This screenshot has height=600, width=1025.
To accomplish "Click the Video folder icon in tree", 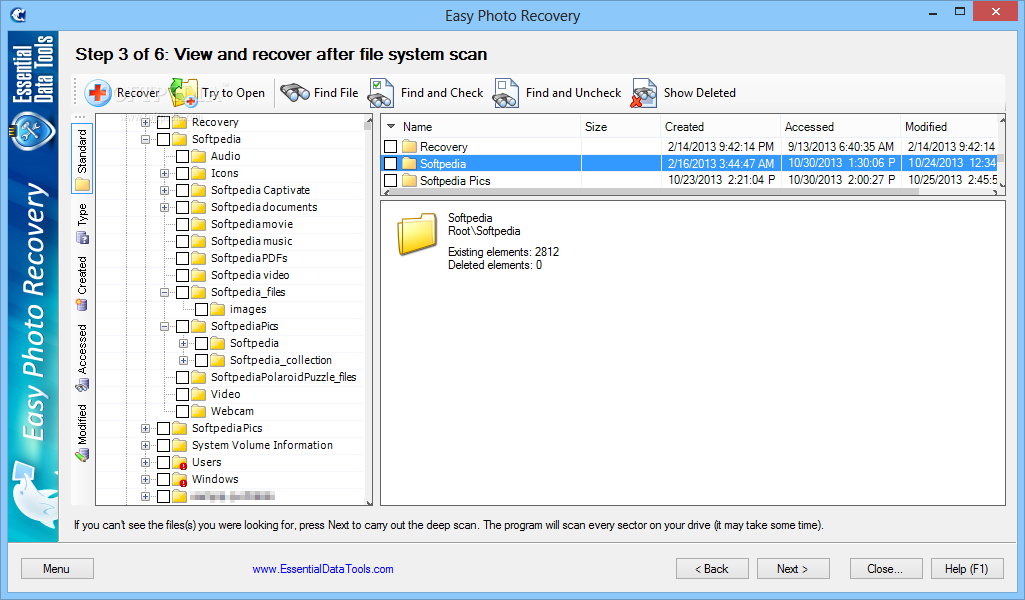I will pyautogui.click(x=200, y=394).
